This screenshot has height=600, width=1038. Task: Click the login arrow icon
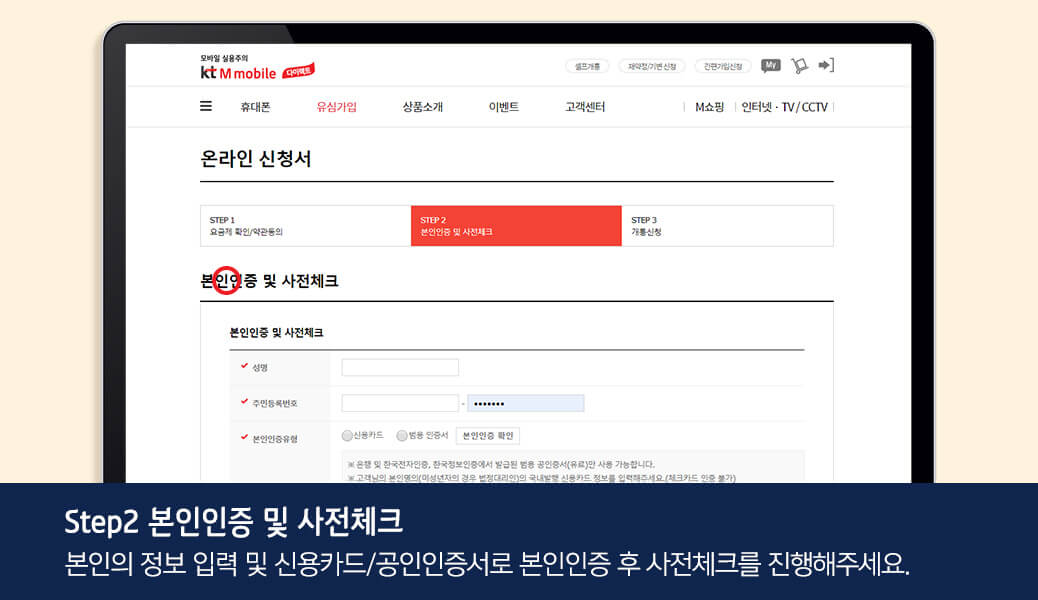click(826, 65)
